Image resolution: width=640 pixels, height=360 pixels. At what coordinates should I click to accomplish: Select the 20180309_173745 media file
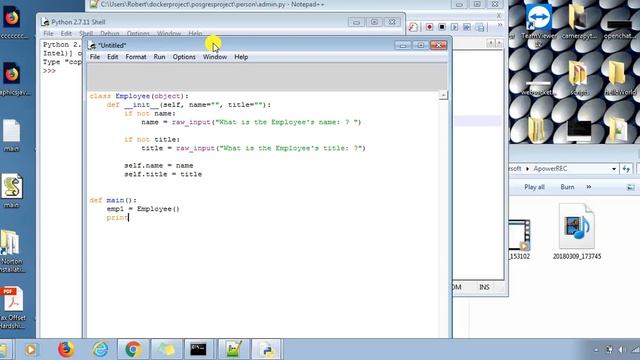[577, 232]
